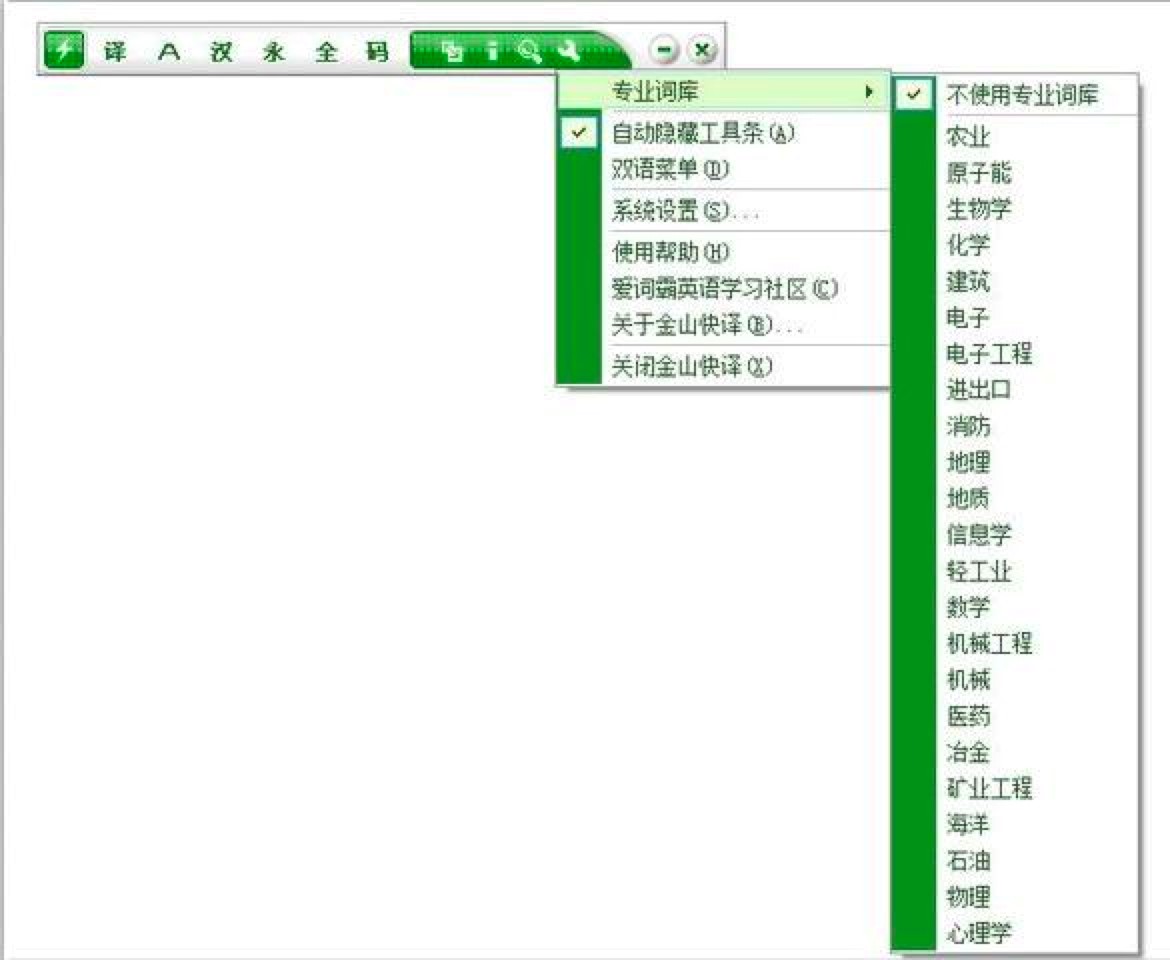Click the A toolbar icon
The image size is (1170, 960).
[x=169, y=51]
